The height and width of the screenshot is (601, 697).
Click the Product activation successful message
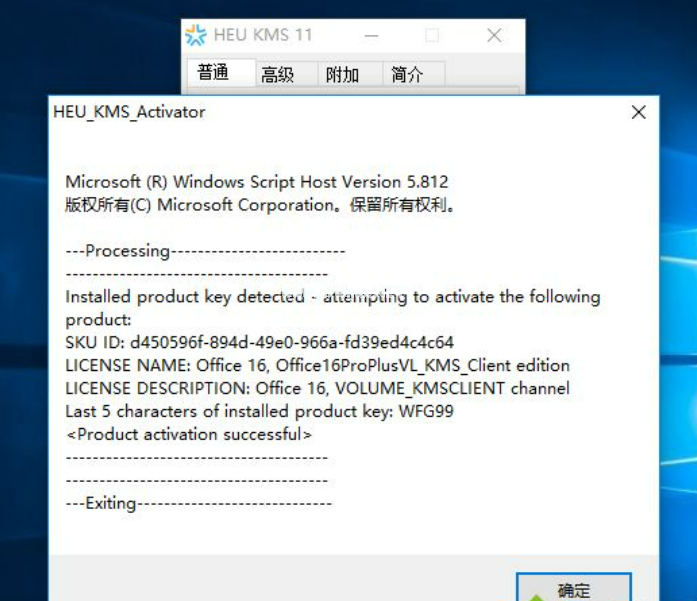[188, 434]
